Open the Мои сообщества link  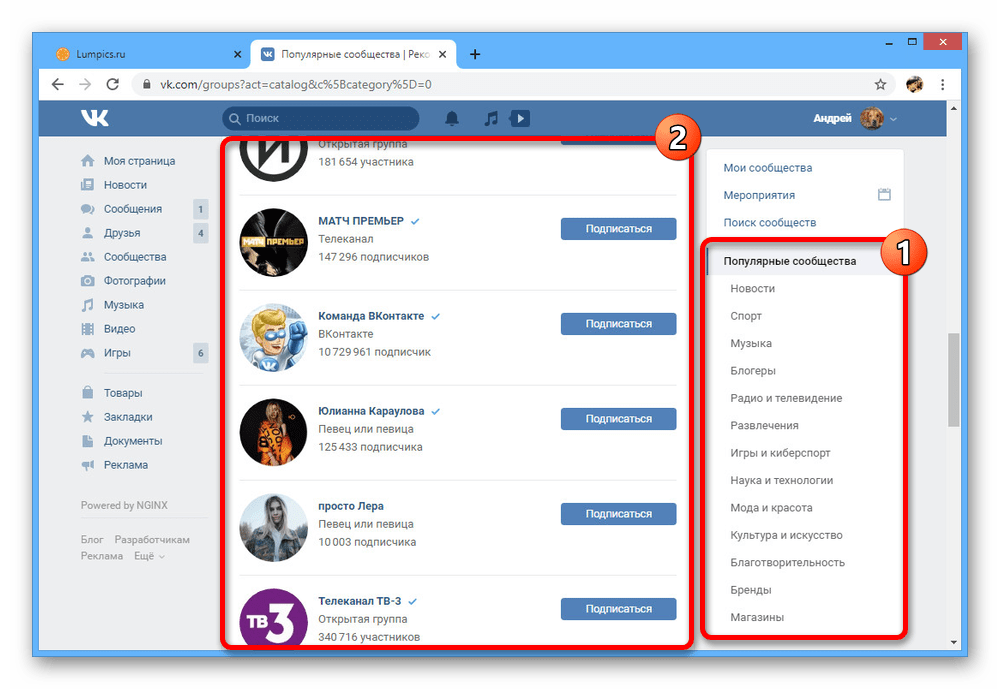tap(767, 168)
